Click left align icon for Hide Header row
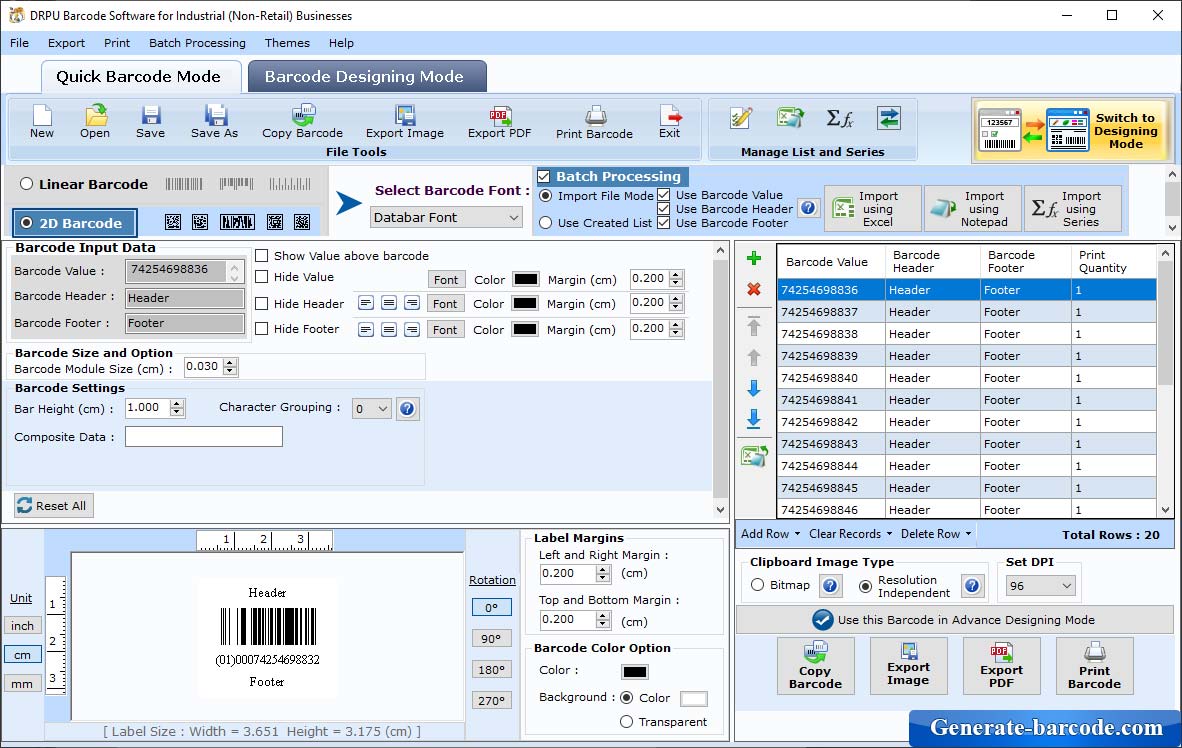Screen dimensions: 1182x748 366,303
